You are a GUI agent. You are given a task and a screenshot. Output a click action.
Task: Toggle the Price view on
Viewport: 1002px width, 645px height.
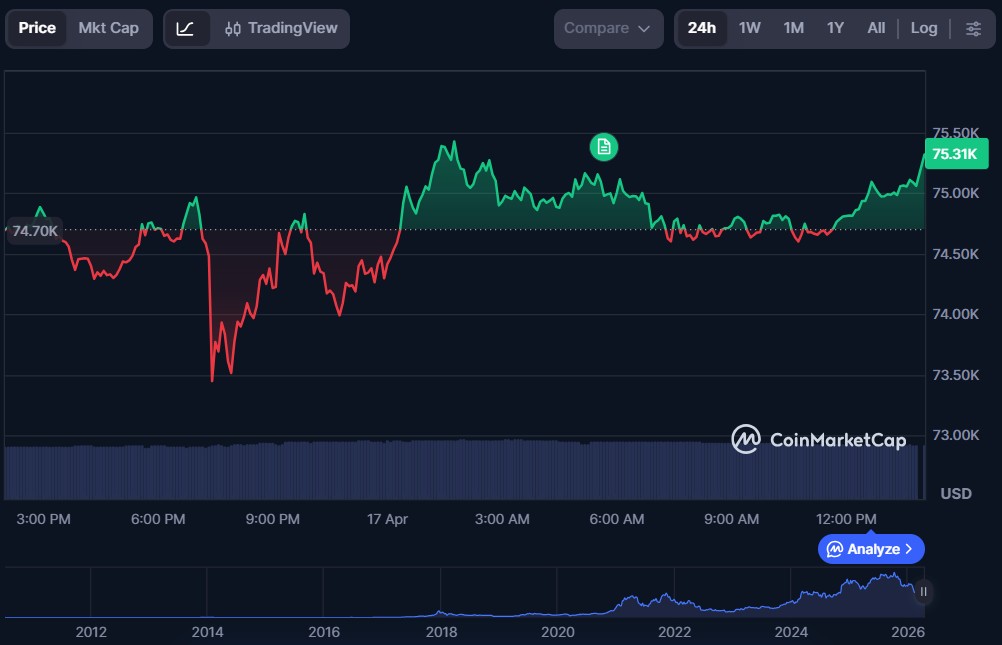pos(37,28)
